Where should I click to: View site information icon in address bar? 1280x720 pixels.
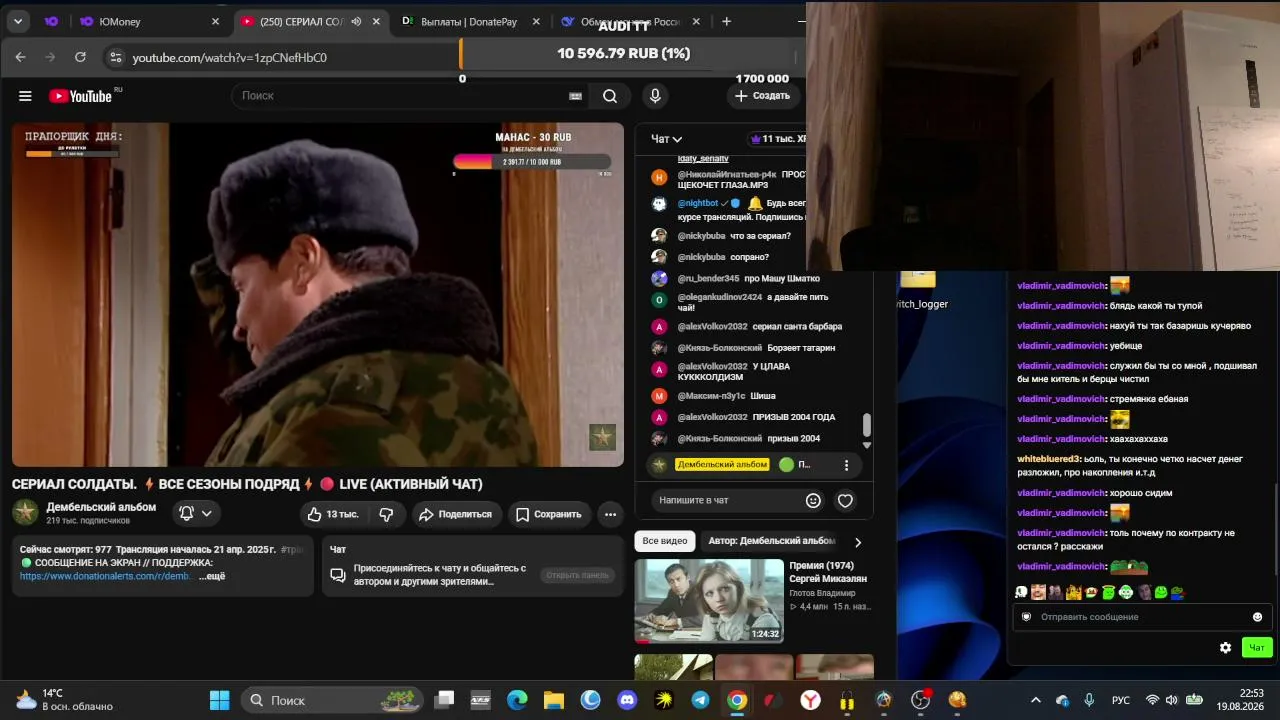pyautogui.click(x=115, y=57)
